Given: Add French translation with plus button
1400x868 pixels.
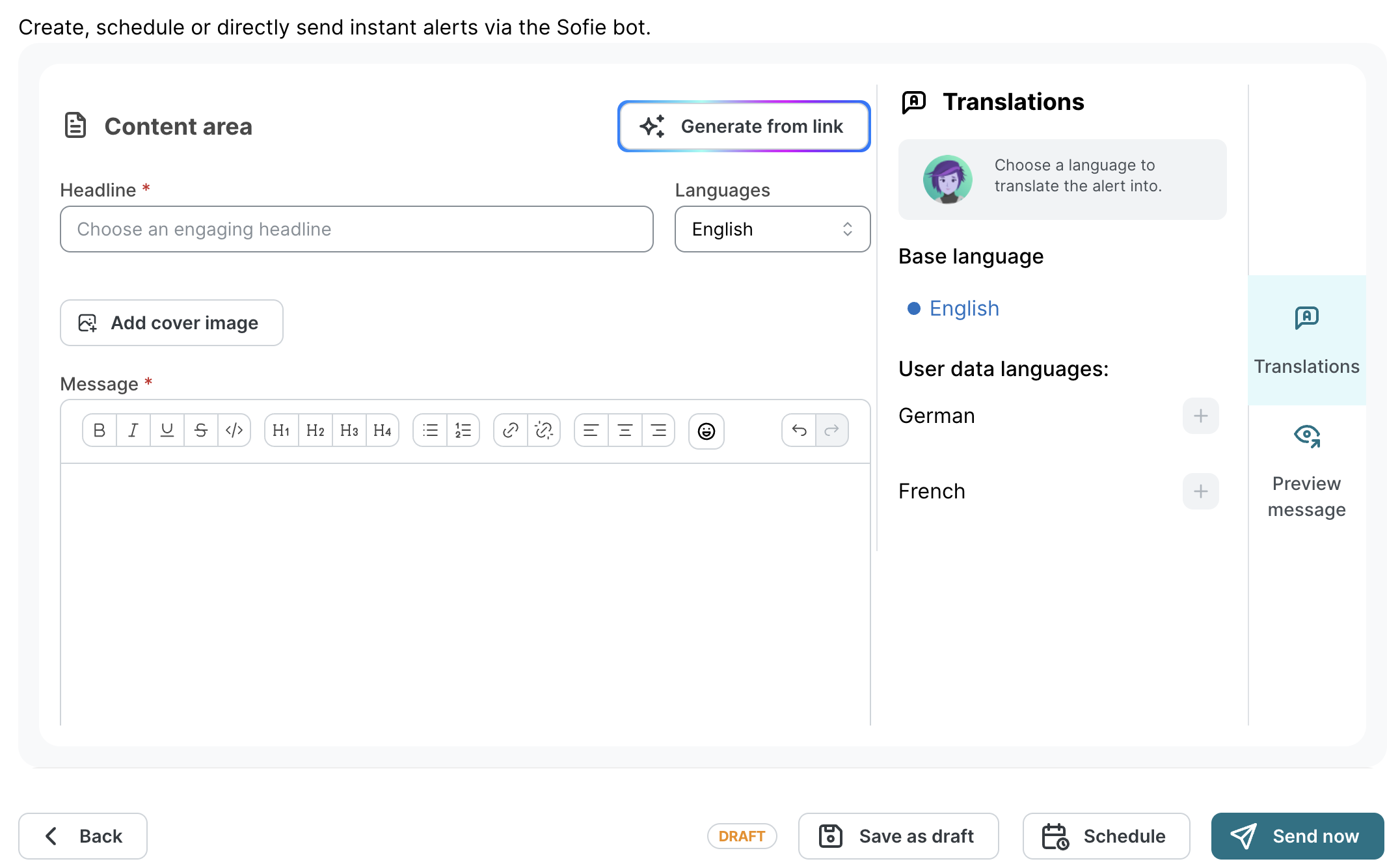Looking at the screenshot, I should (x=1200, y=491).
